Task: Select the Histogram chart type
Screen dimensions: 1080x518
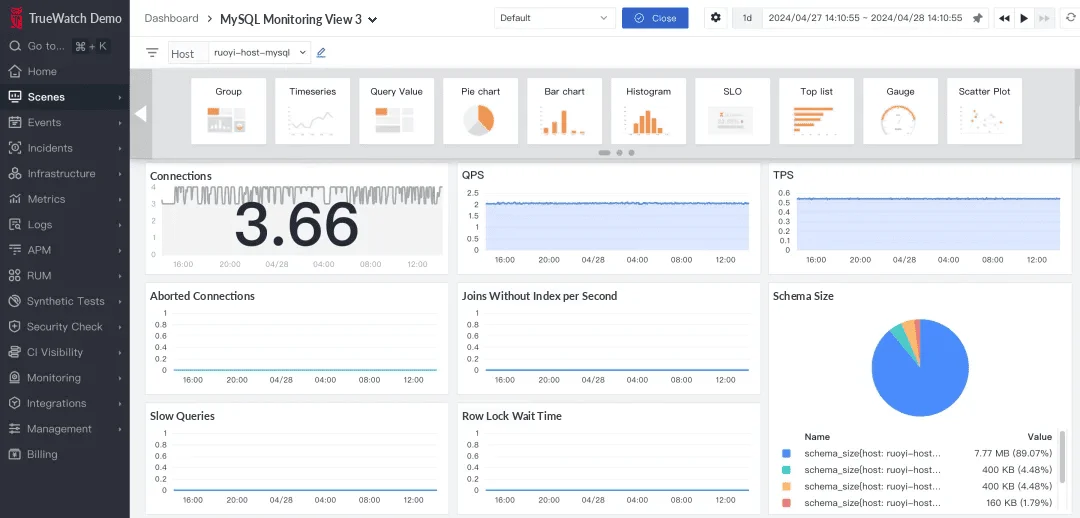Action: tap(649, 111)
